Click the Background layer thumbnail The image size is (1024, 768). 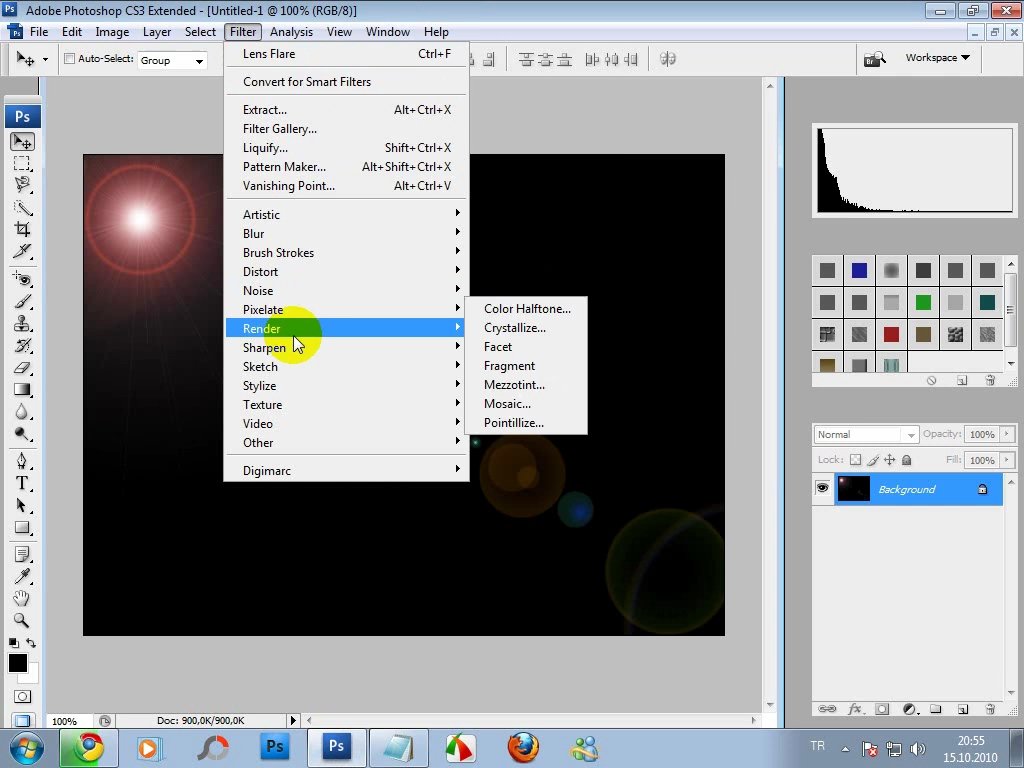pyautogui.click(x=854, y=489)
